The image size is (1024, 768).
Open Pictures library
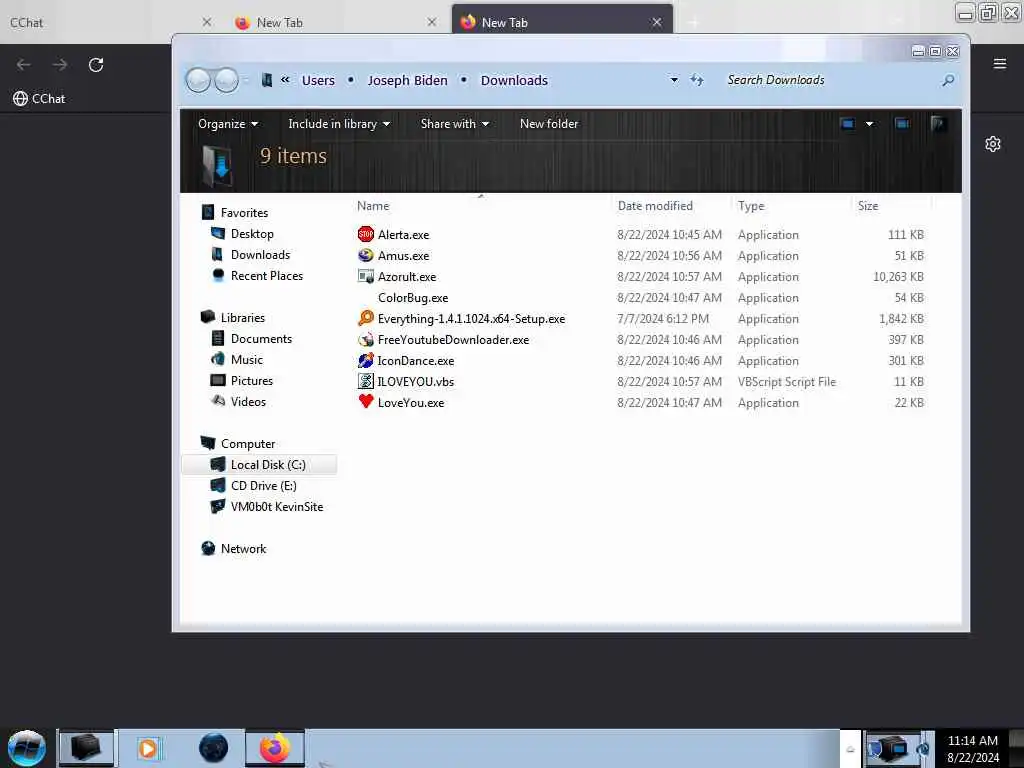point(251,381)
